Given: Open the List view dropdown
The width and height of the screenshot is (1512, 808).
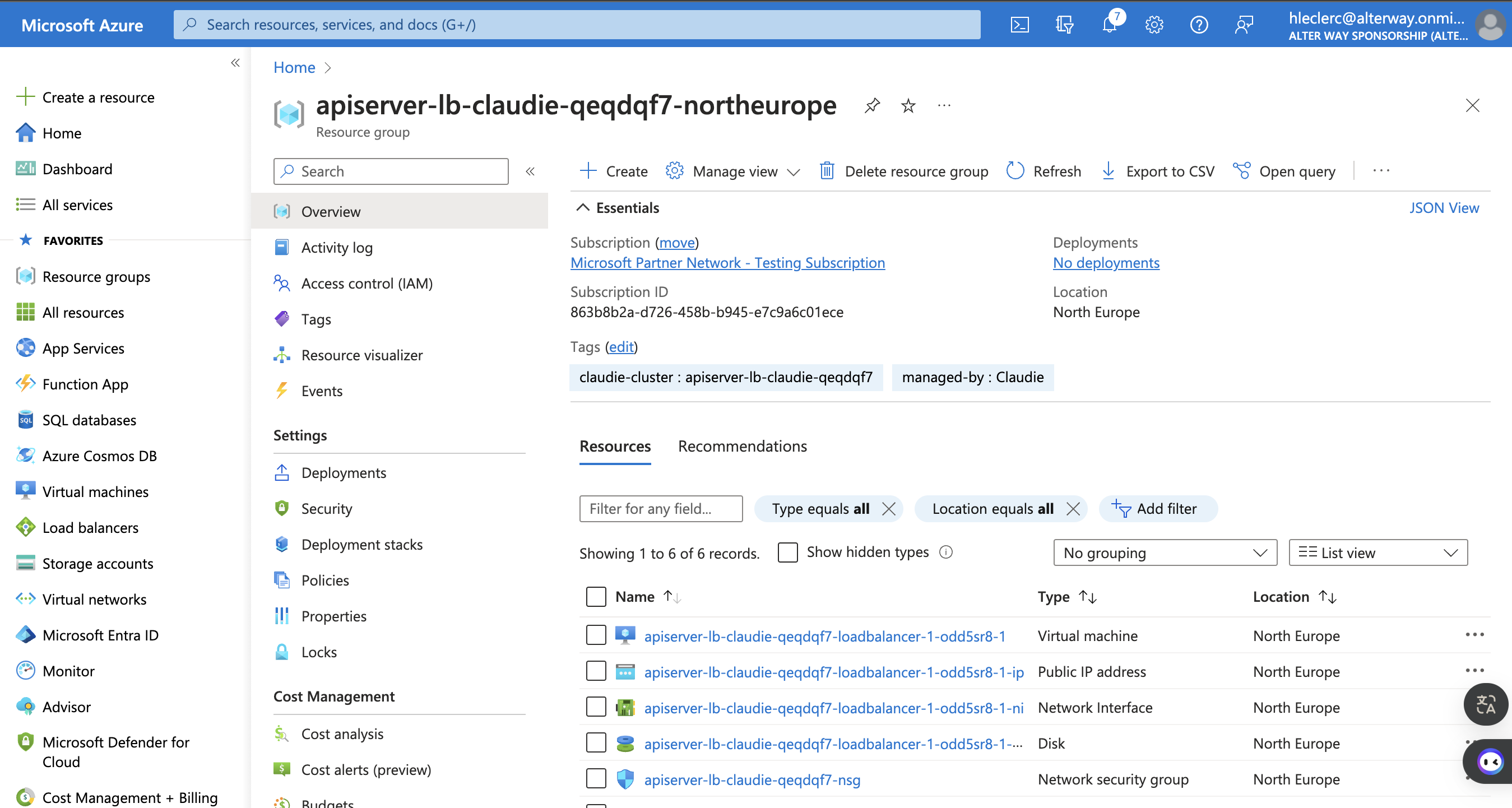Looking at the screenshot, I should tap(1378, 552).
